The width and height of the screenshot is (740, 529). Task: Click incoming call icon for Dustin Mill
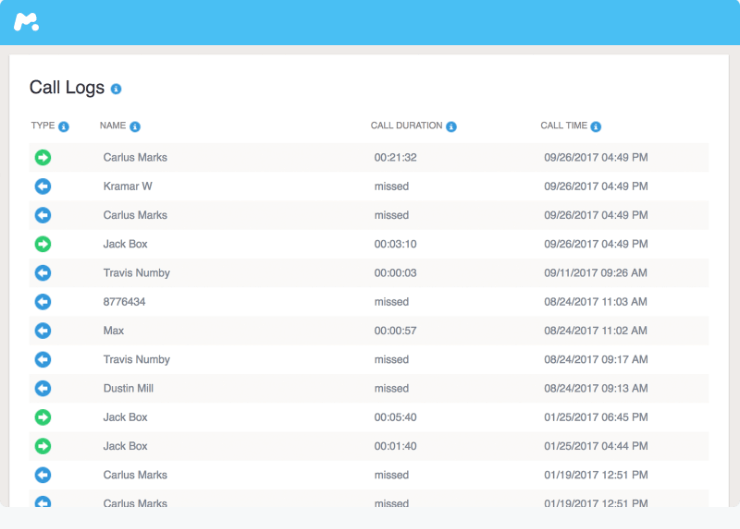tap(42, 389)
